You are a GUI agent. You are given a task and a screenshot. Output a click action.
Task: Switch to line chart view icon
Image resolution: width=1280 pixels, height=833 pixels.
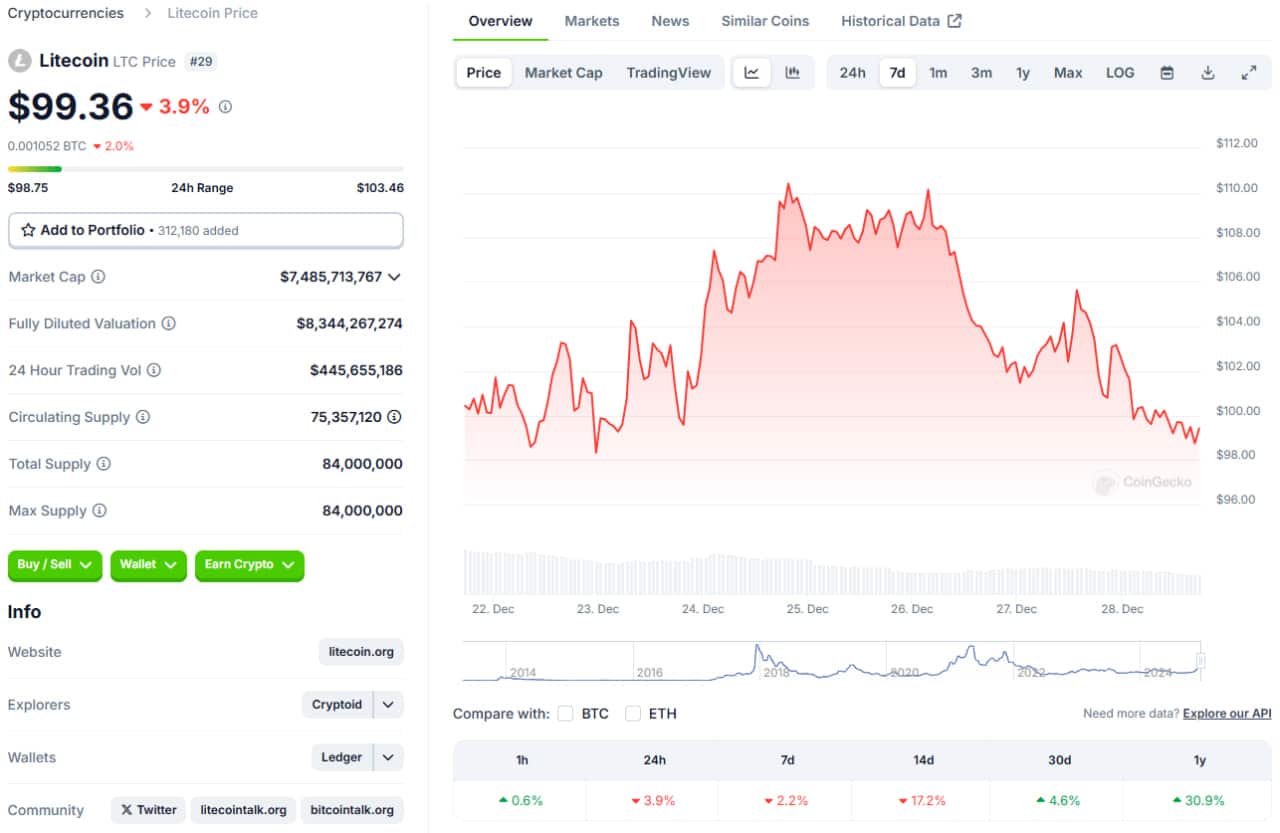[752, 73]
